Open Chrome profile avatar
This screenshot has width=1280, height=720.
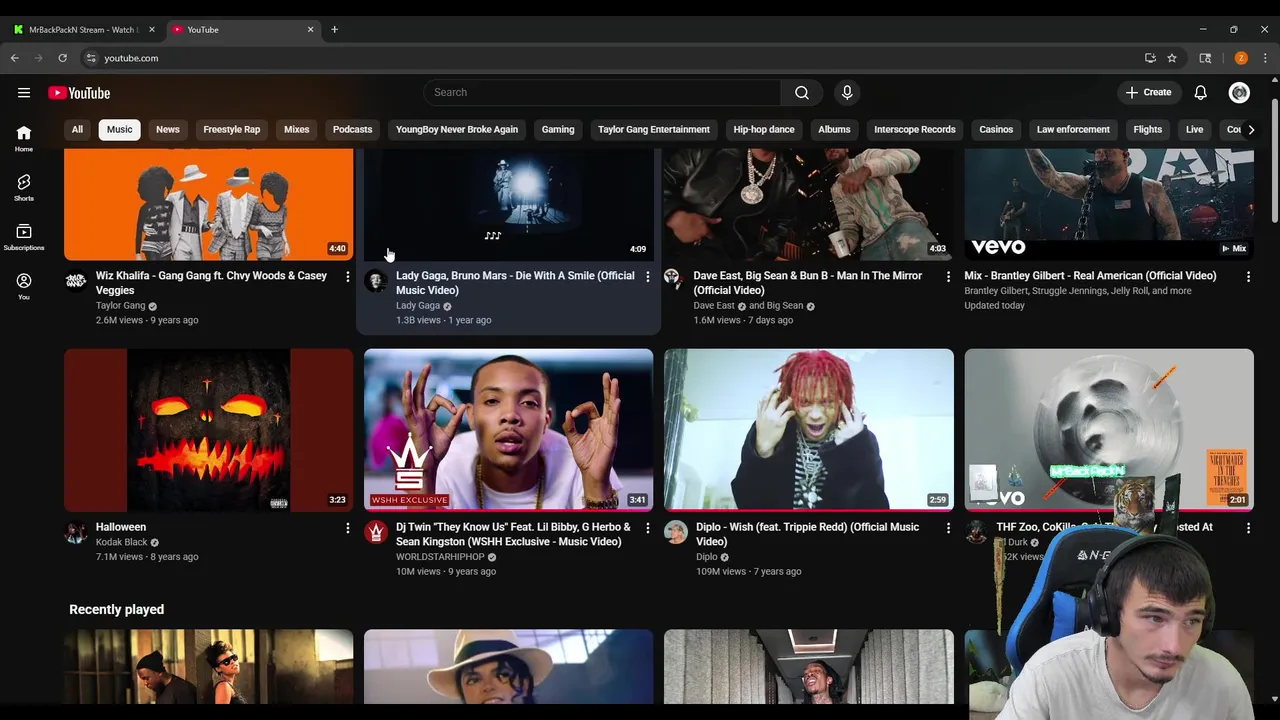point(1241,58)
